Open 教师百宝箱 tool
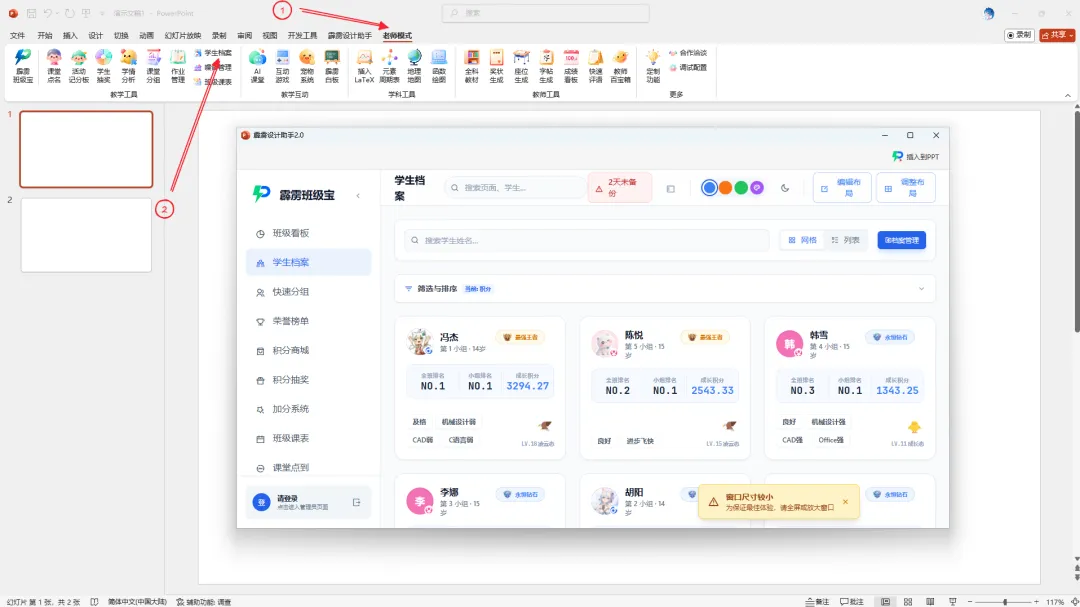 [621, 66]
